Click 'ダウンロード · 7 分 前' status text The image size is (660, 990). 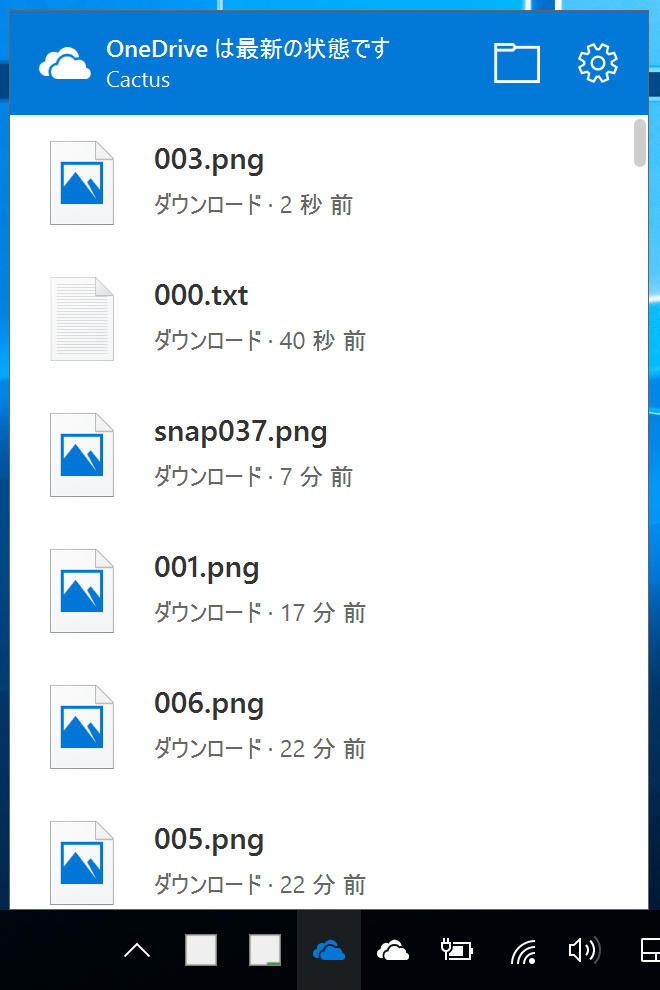pyautogui.click(x=253, y=477)
